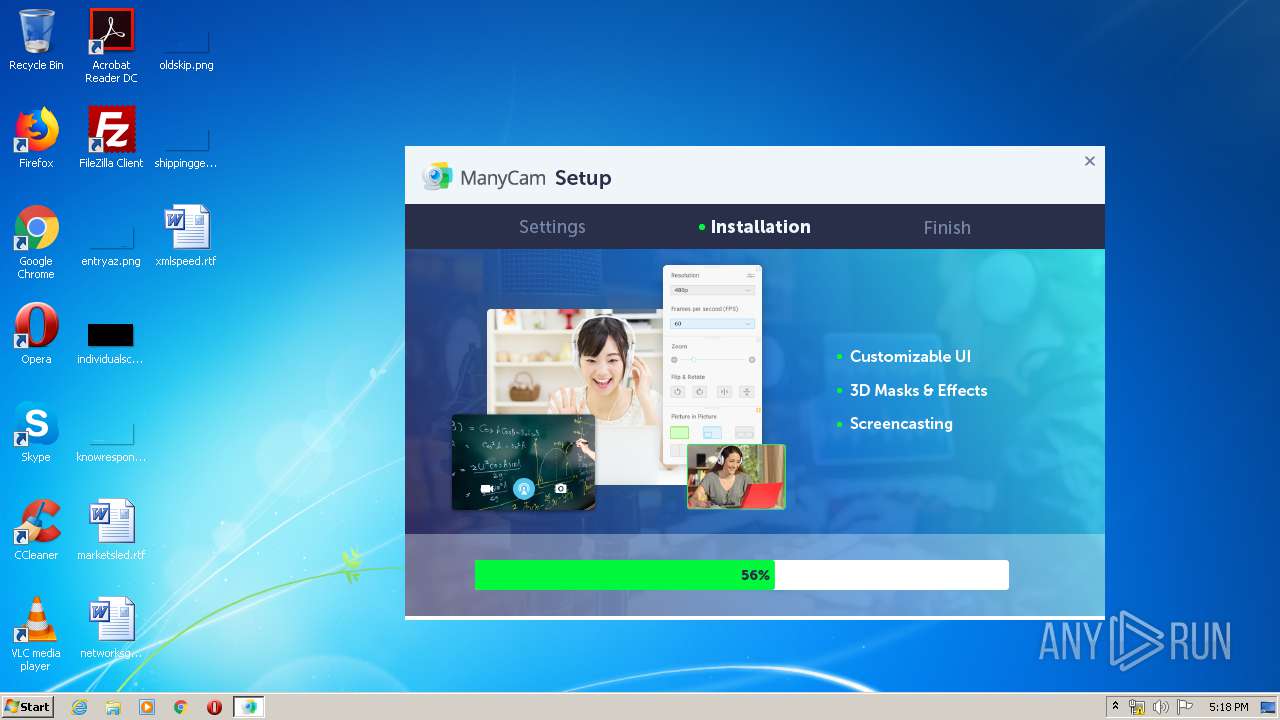Image resolution: width=1280 pixels, height=720 pixels.
Task: Close the ManyCam Setup window
Action: tap(1090, 161)
